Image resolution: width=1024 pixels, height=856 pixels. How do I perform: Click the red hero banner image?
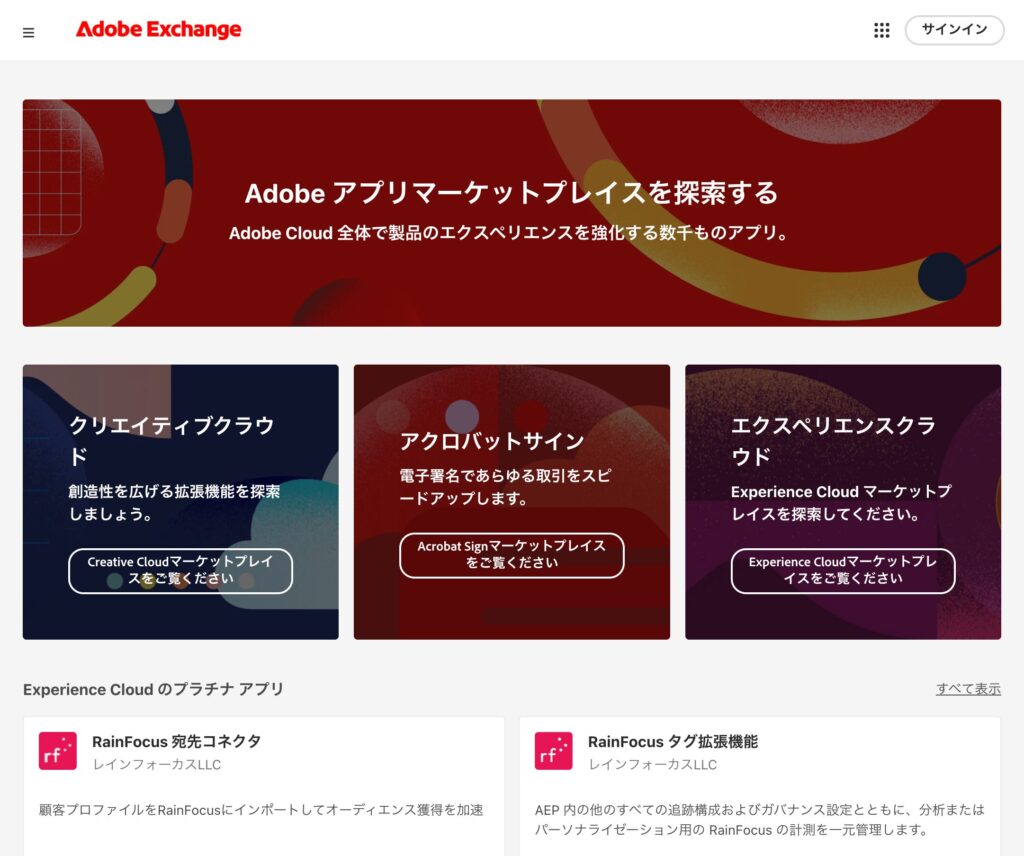511,280
